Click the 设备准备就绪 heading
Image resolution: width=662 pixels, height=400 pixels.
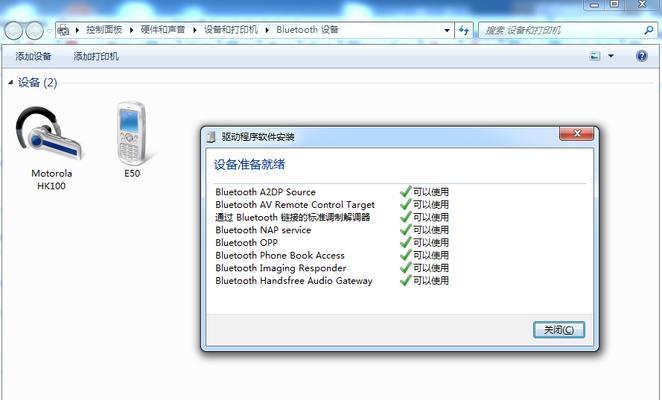(249, 164)
